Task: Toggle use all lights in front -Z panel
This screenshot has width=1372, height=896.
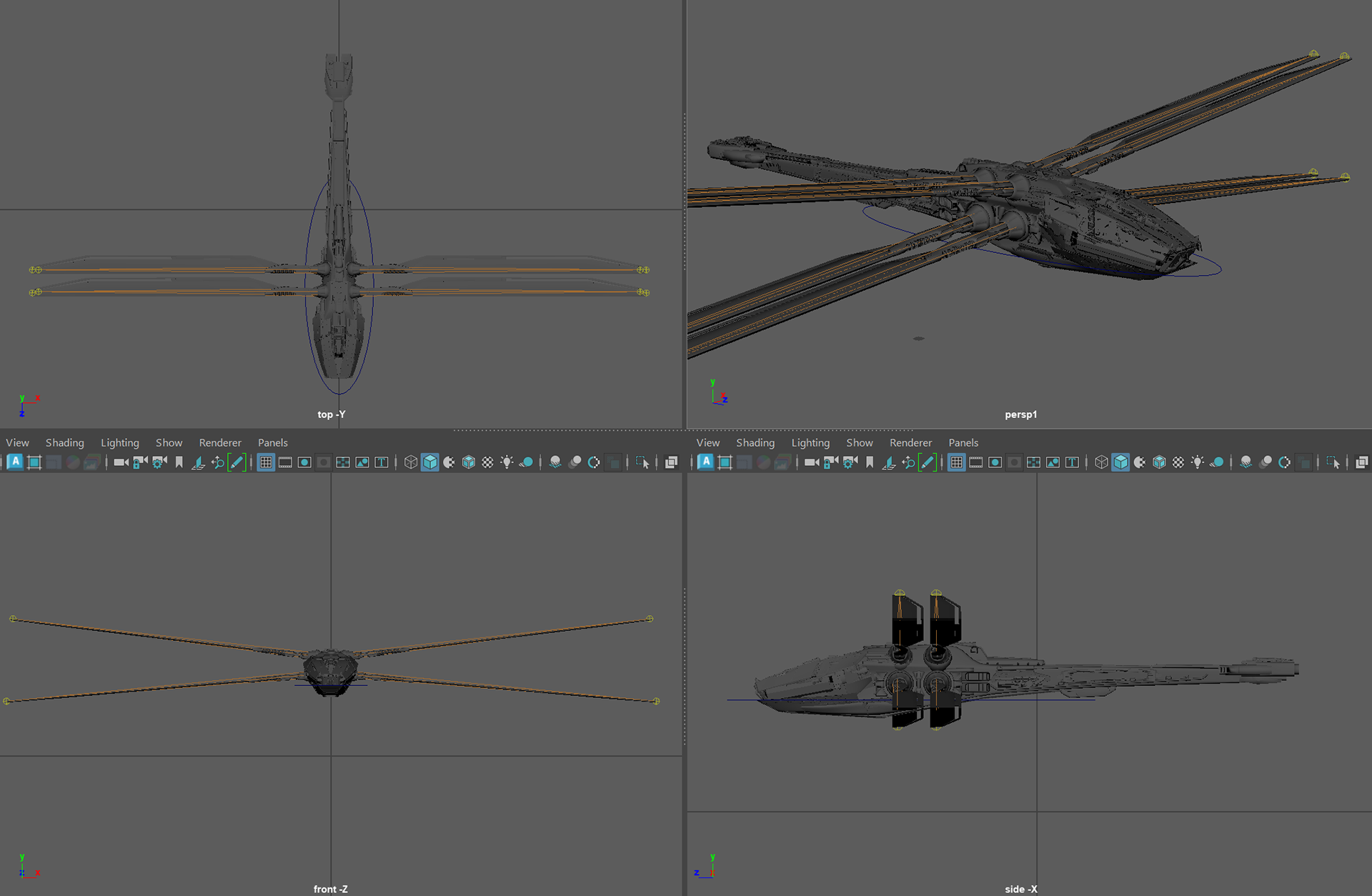Action: (x=507, y=462)
